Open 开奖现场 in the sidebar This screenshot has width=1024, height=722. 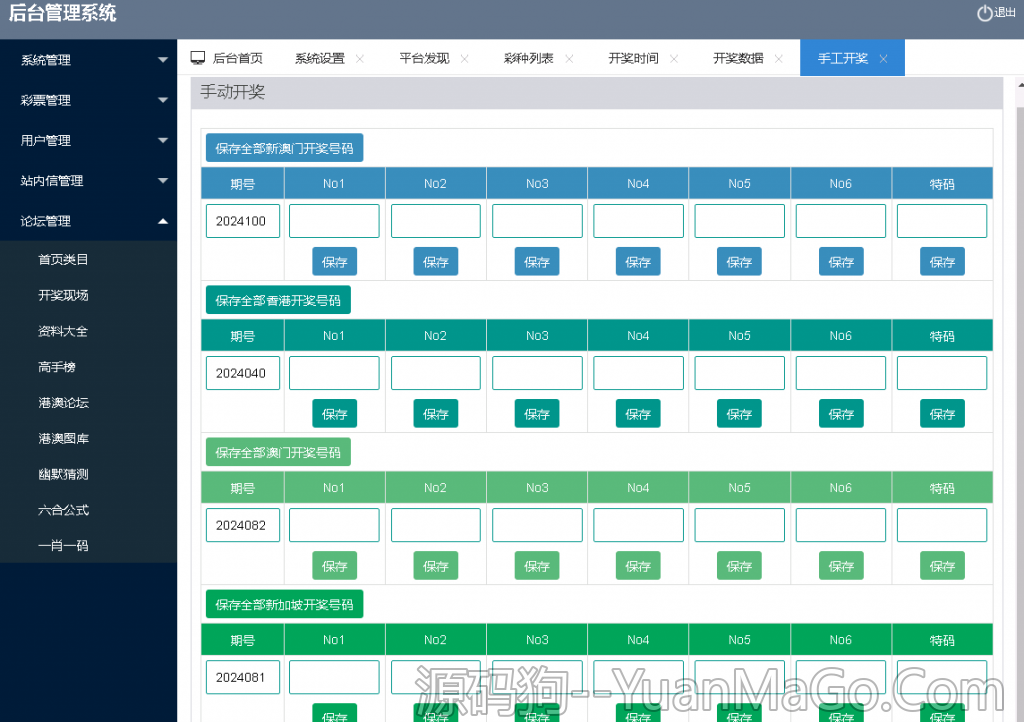point(63,295)
